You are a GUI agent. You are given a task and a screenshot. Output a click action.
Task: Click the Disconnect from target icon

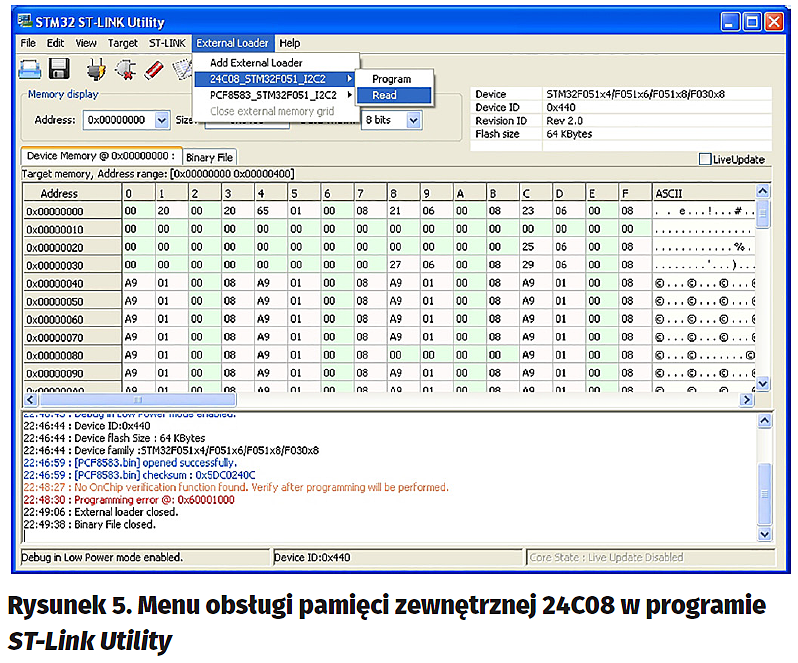click(125, 69)
